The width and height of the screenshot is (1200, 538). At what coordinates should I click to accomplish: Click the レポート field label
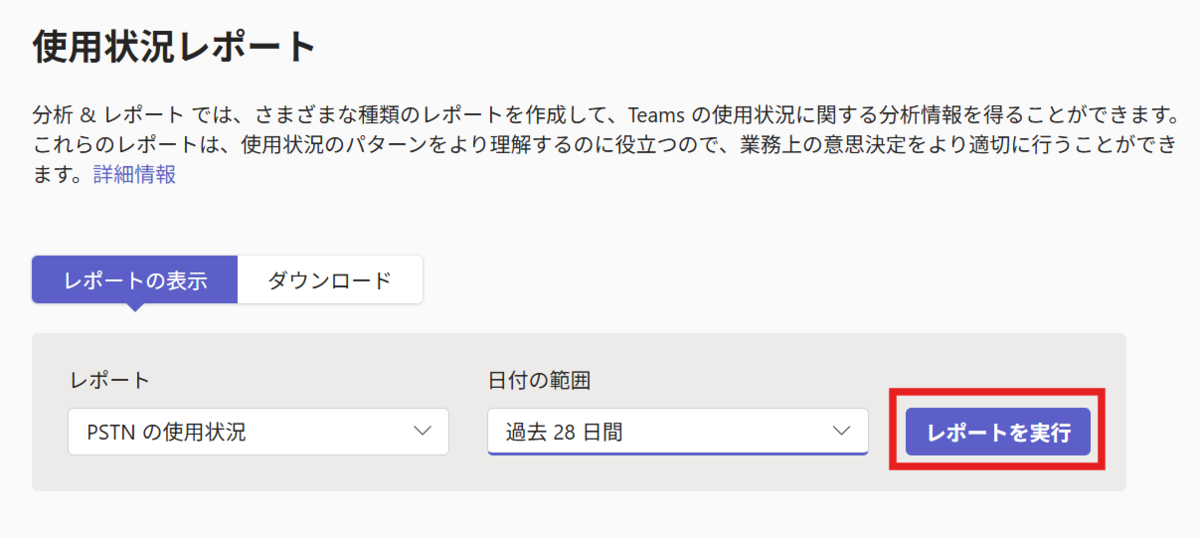click(x=109, y=380)
